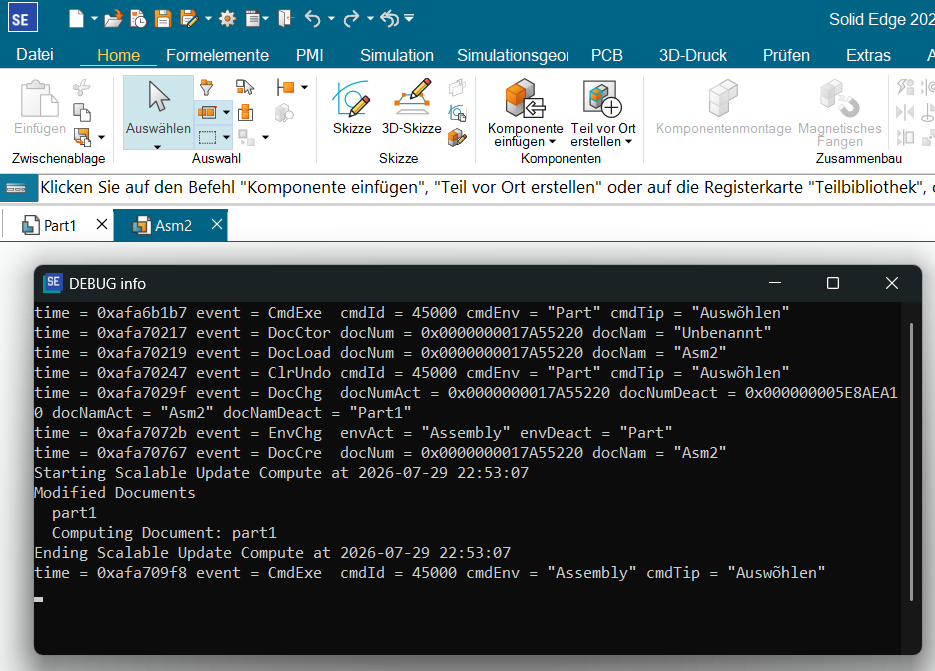
Task: Switch to the PCB ribbon tab
Action: tap(606, 55)
